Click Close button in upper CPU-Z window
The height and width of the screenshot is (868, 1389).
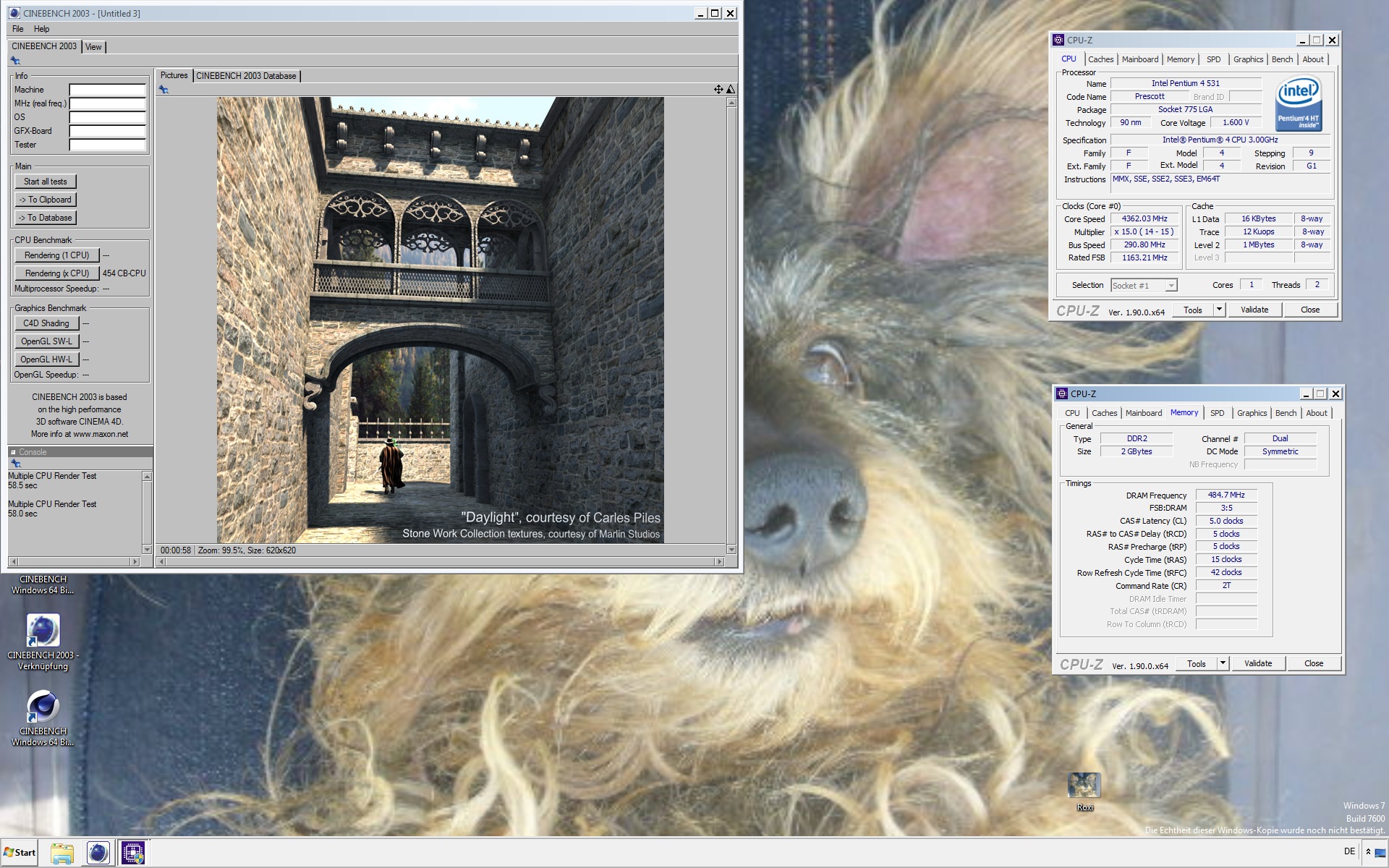(1310, 310)
